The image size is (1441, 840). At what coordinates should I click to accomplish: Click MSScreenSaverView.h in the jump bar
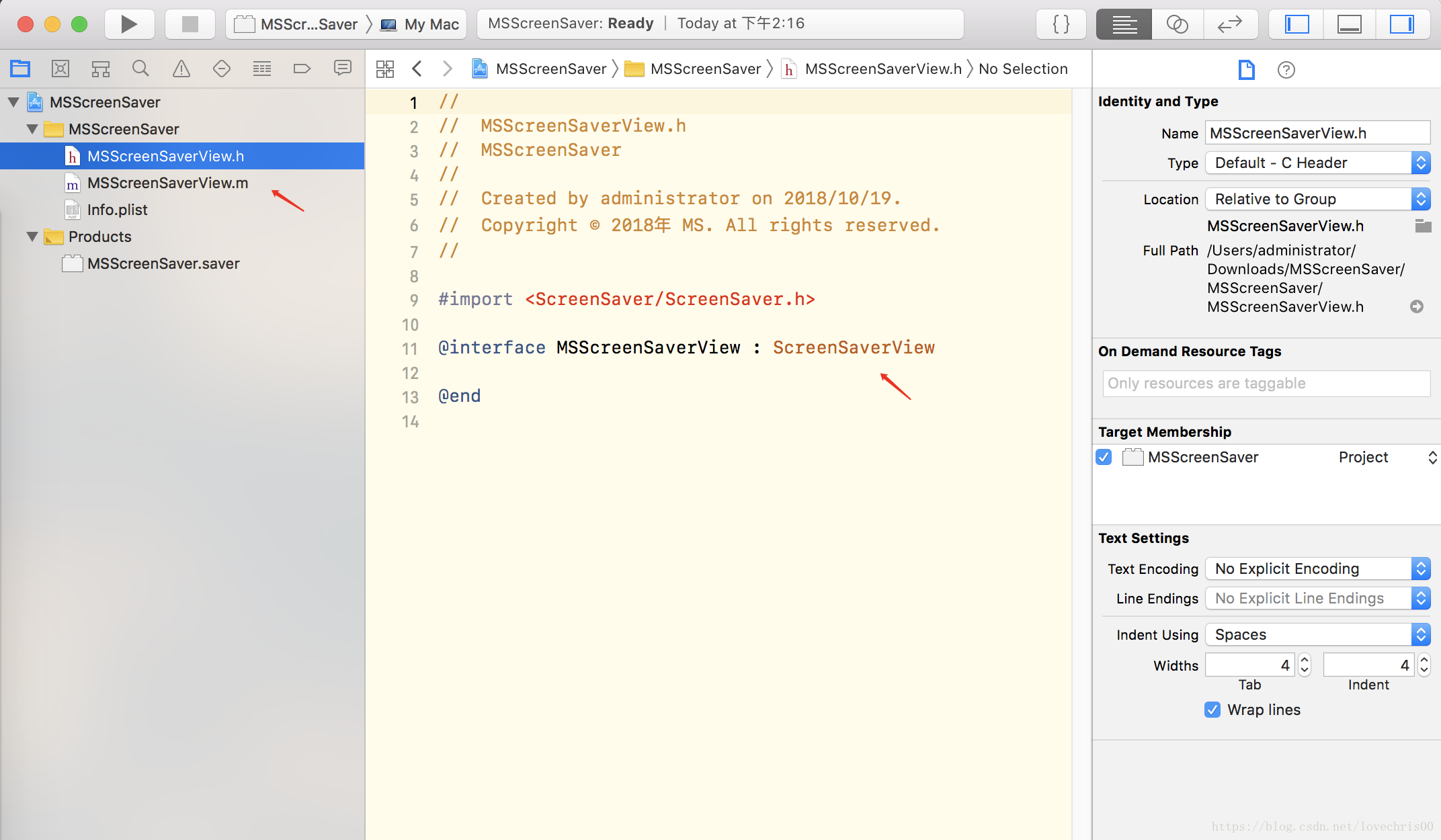tap(882, 69)
